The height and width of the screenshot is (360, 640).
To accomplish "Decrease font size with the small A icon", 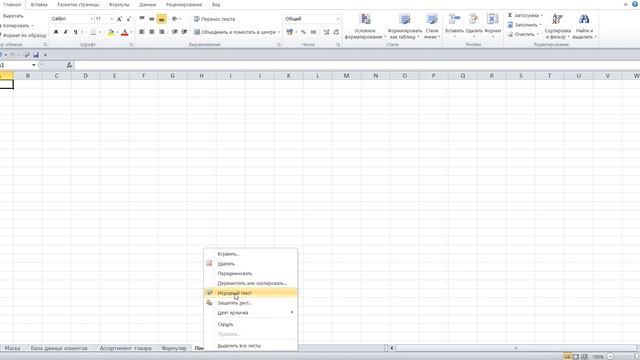I will pos(129,19).
